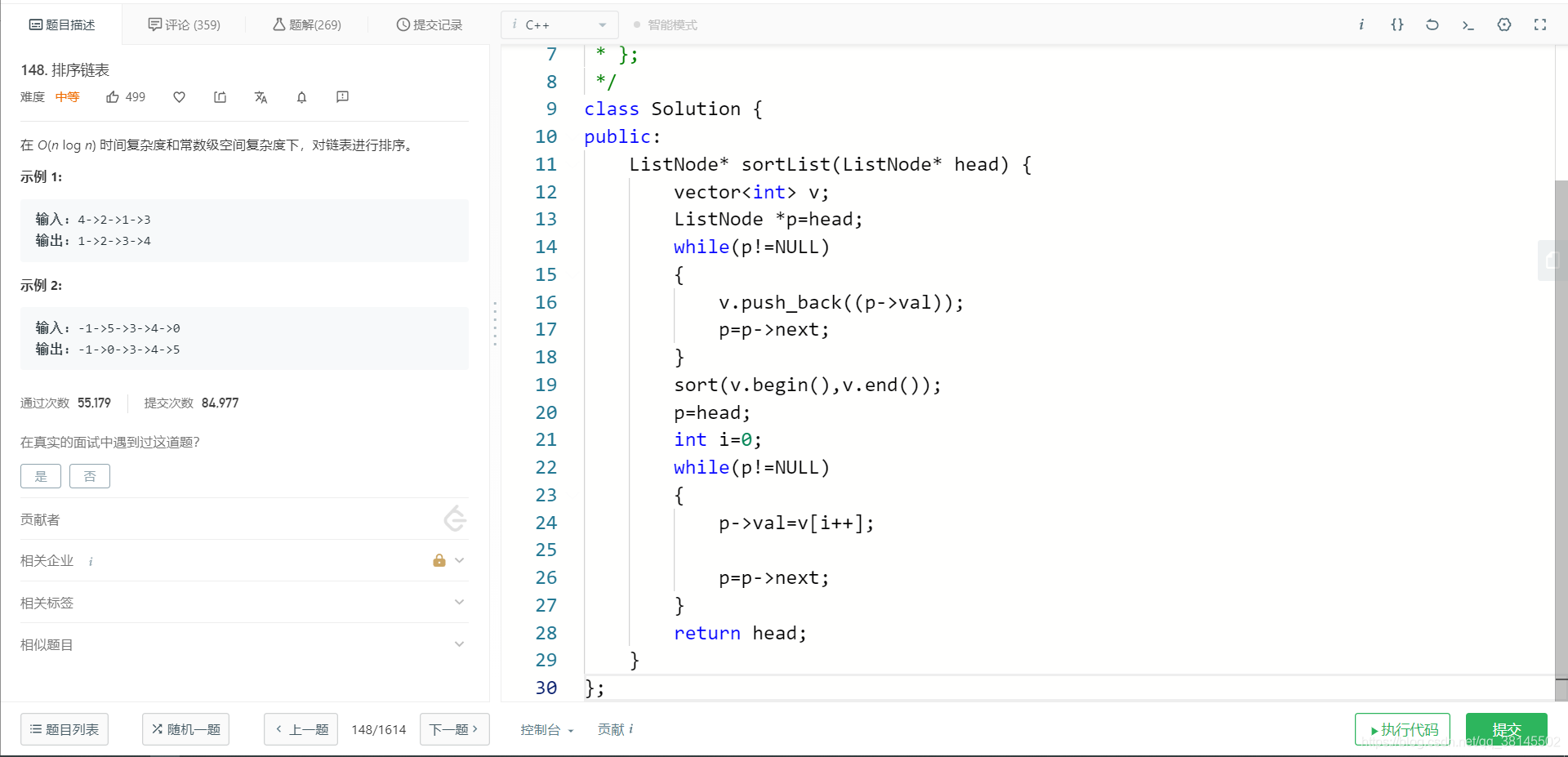The width and height of the screenshot is (1568, 757).
Task: Run the code with 执行代码
Action: click(x=1403, y=729)
